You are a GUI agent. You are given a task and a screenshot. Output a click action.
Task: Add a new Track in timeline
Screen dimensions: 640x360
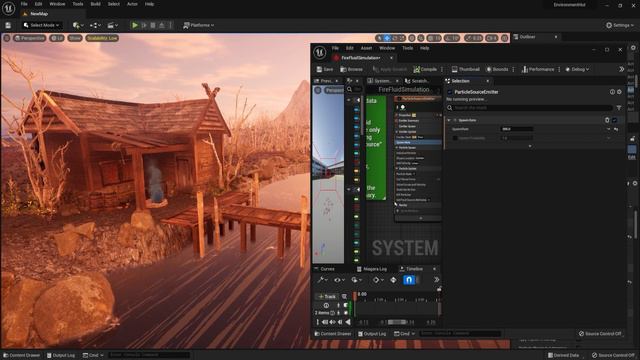point(327,296)
